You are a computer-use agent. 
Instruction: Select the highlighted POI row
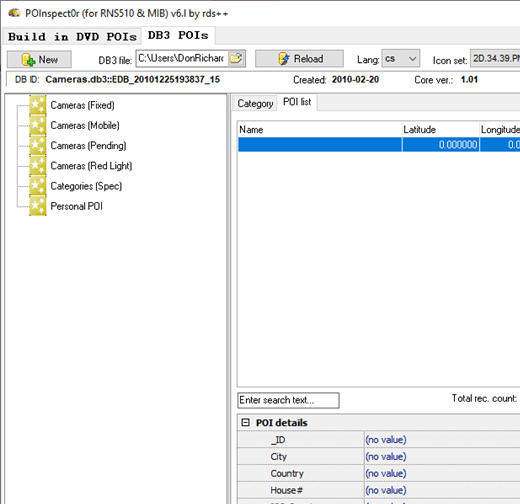point(379,145)
